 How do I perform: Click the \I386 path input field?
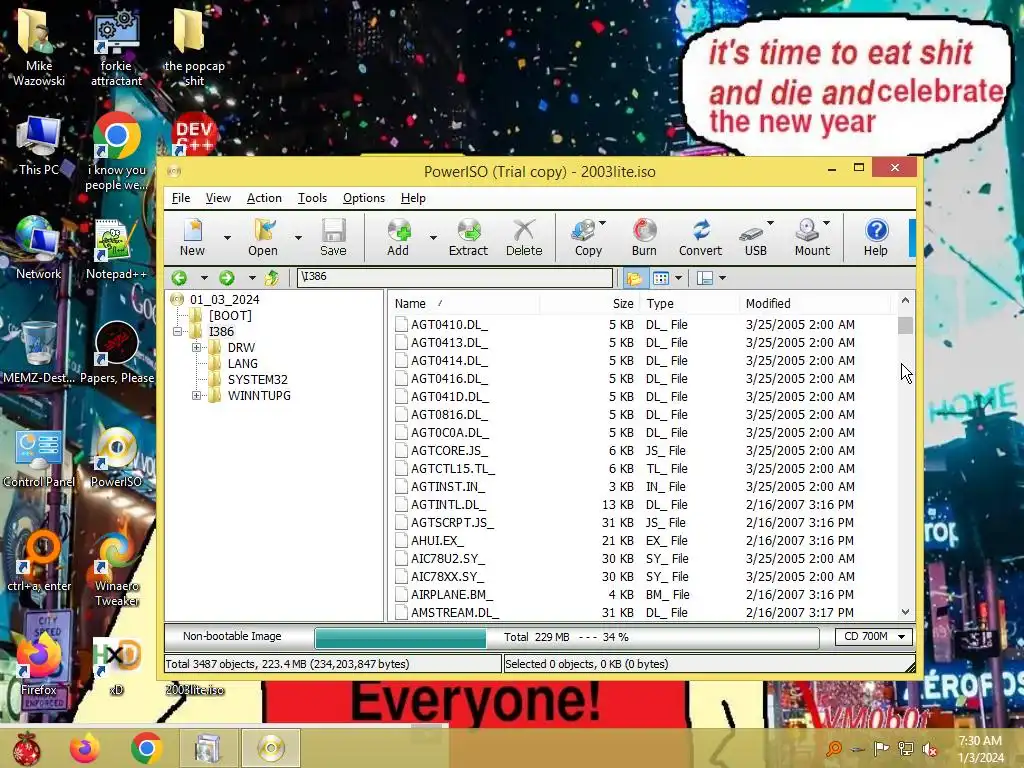click(455, 277)
